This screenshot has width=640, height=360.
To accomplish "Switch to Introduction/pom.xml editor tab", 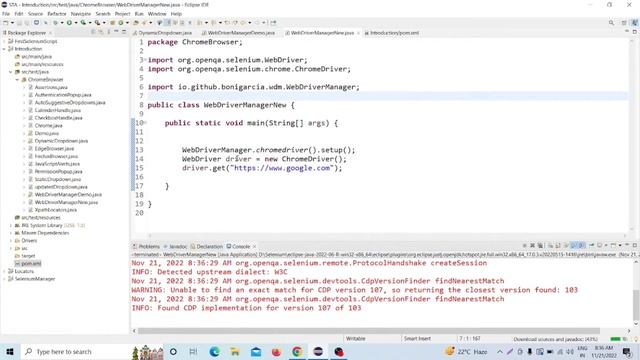I will coord(392,33).
